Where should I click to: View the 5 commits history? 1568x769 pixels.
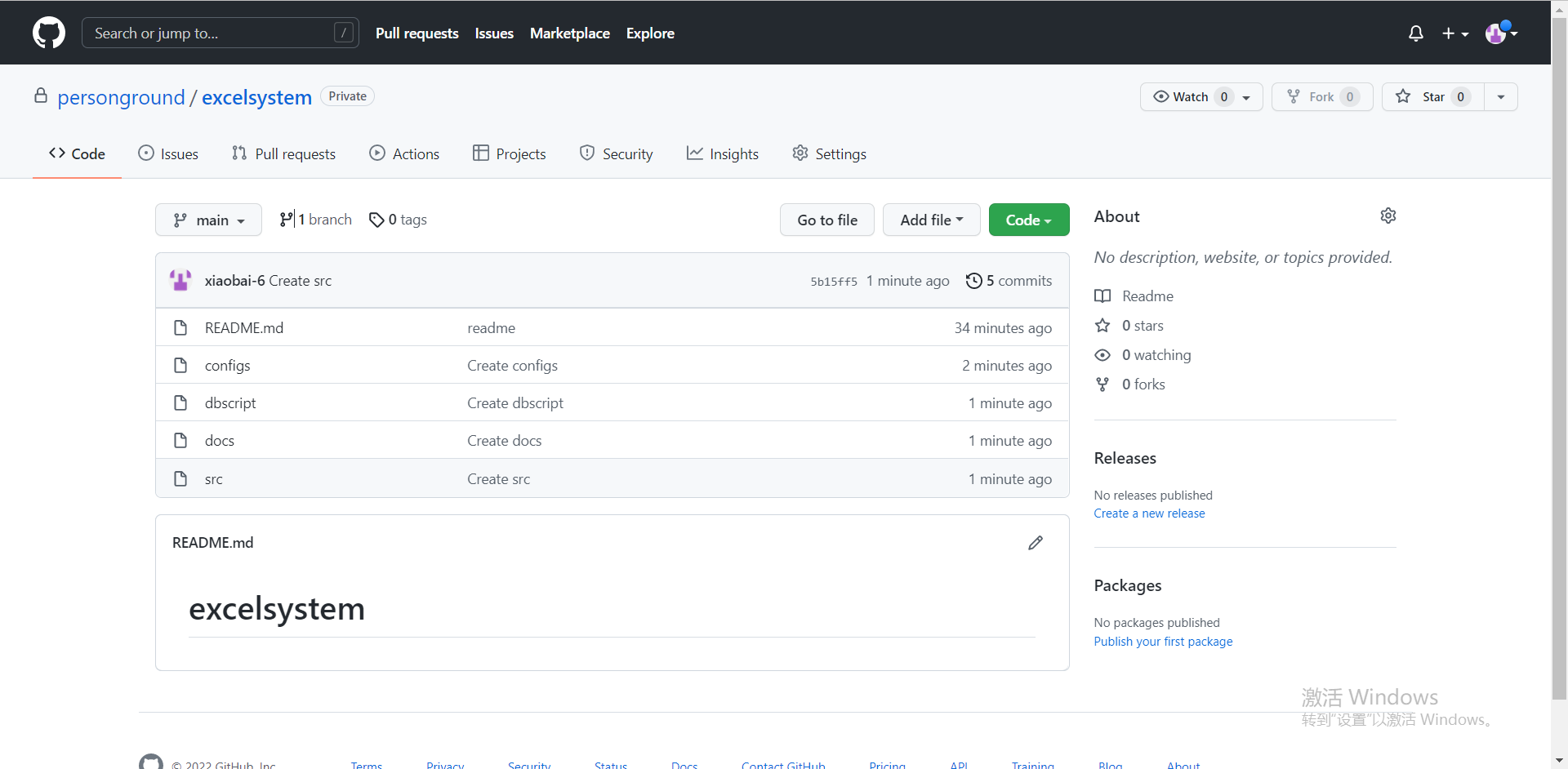click(1009, 280)
